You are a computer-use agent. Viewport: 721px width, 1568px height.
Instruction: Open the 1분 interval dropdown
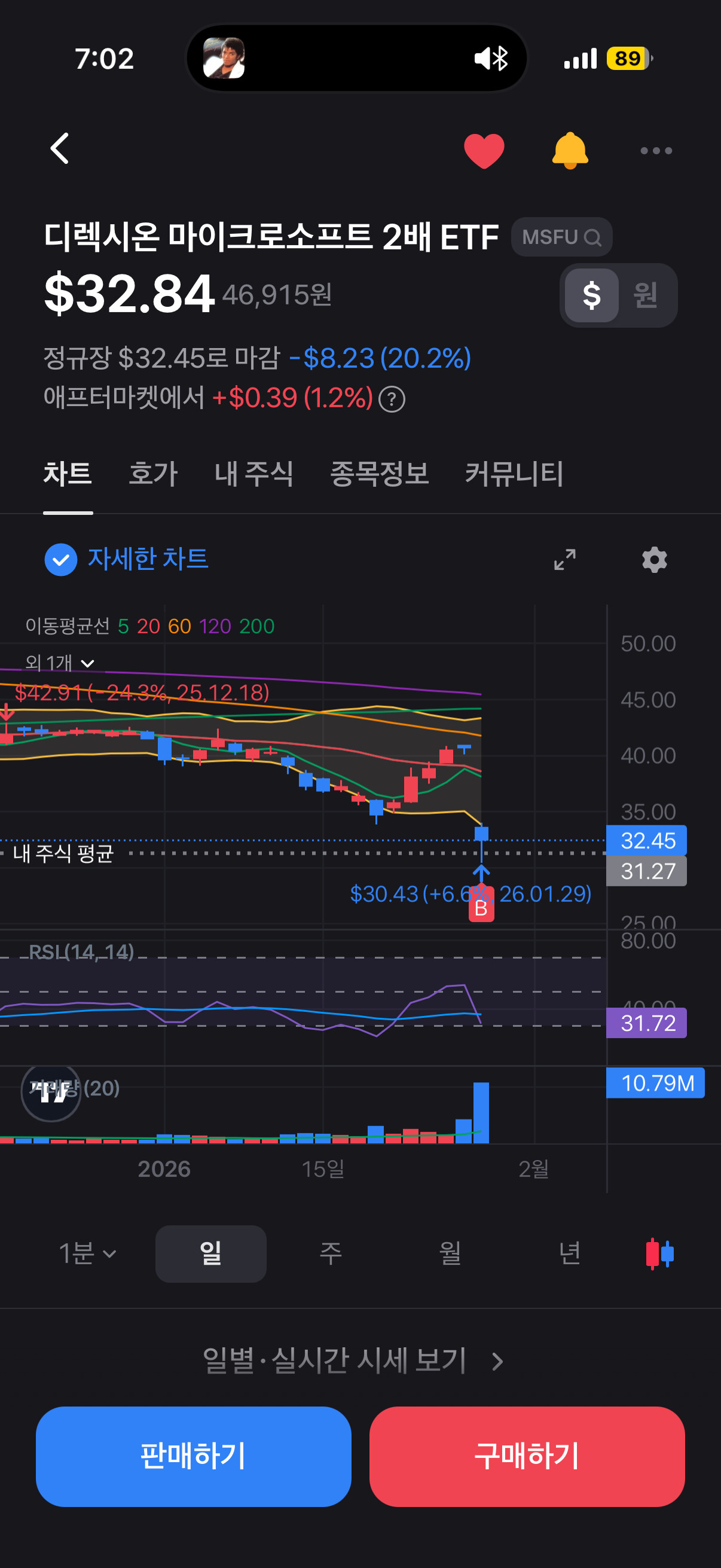click(87, 1253)
